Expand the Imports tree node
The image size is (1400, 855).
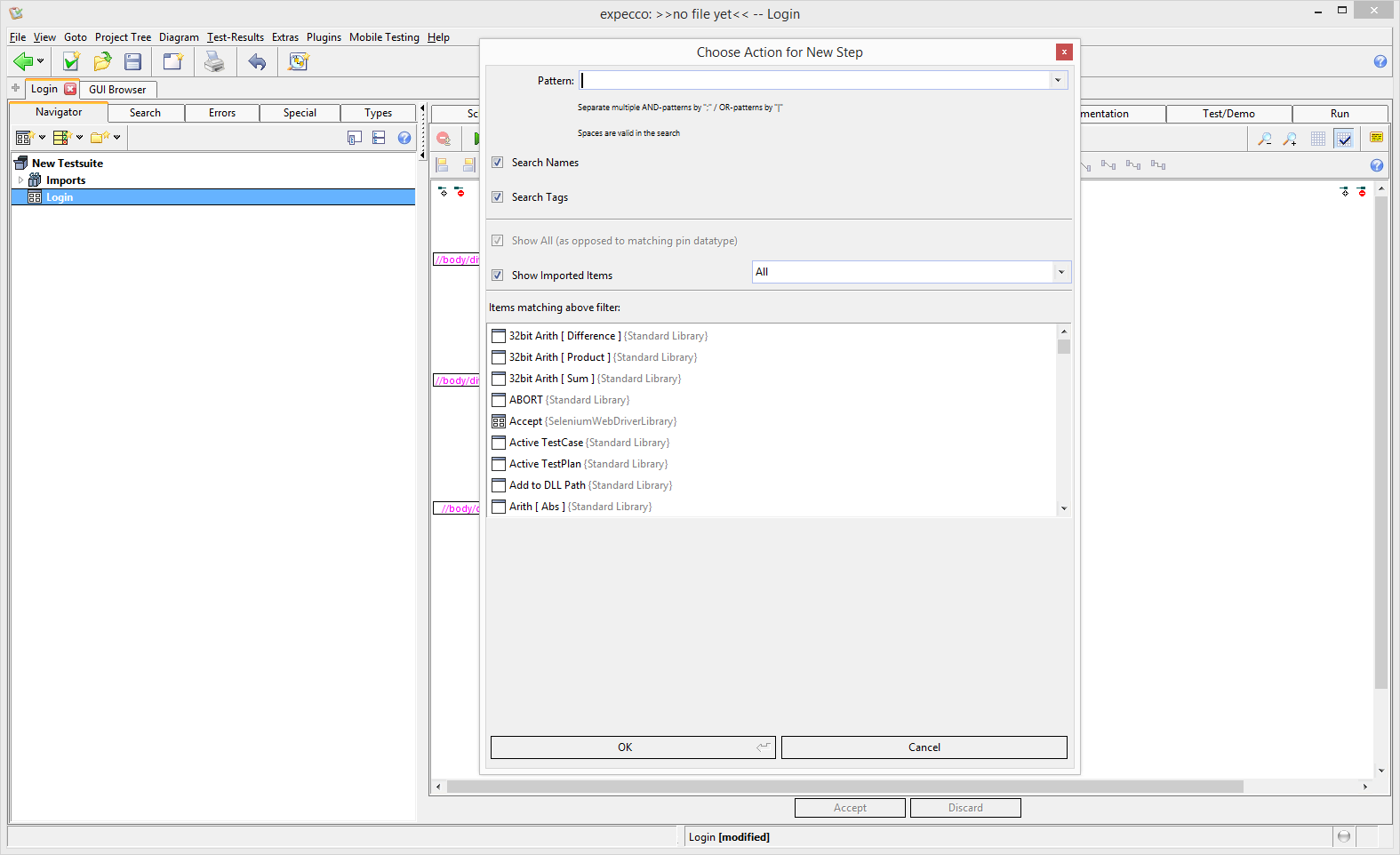click(20, 180)
